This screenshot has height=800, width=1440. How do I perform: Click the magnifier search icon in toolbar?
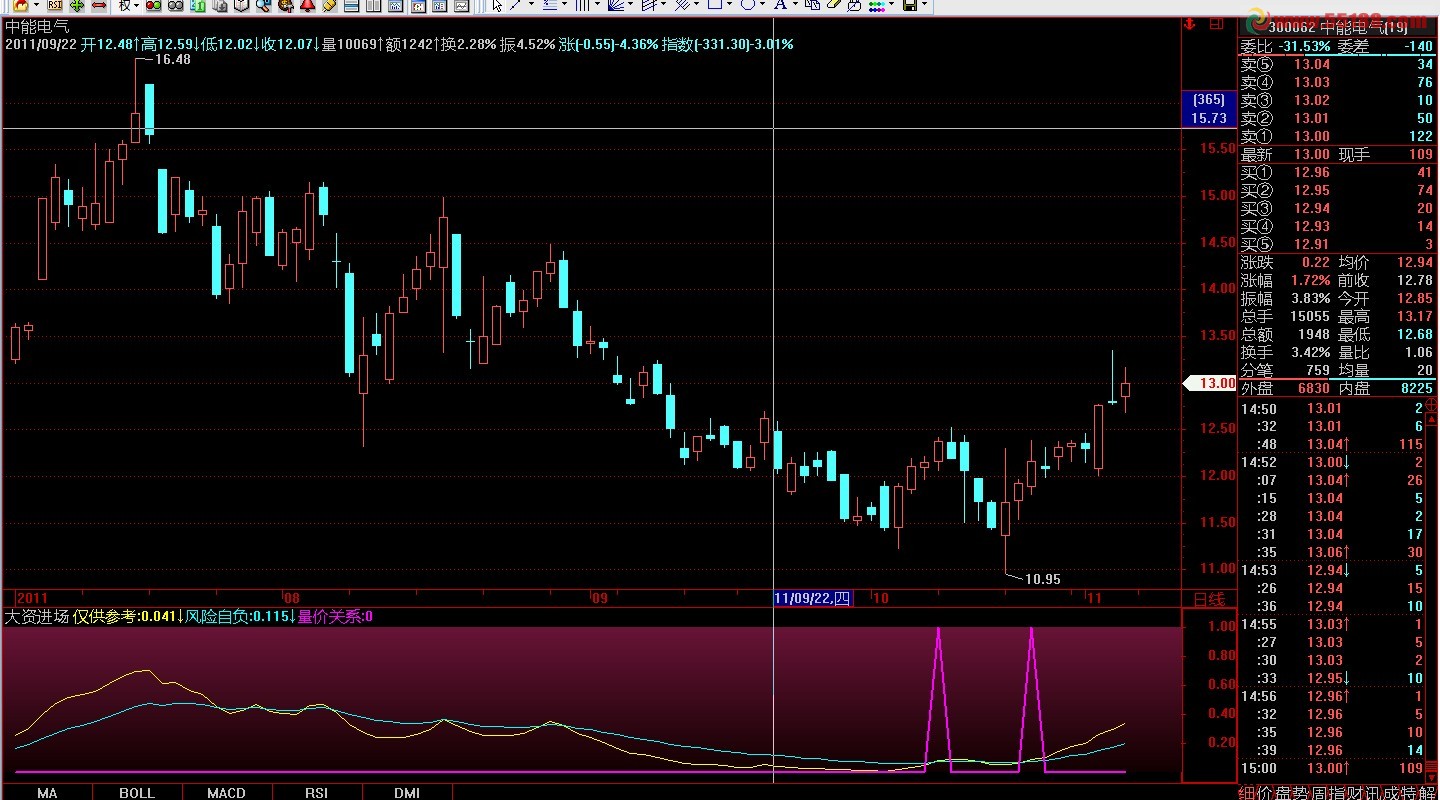[262, 5]
